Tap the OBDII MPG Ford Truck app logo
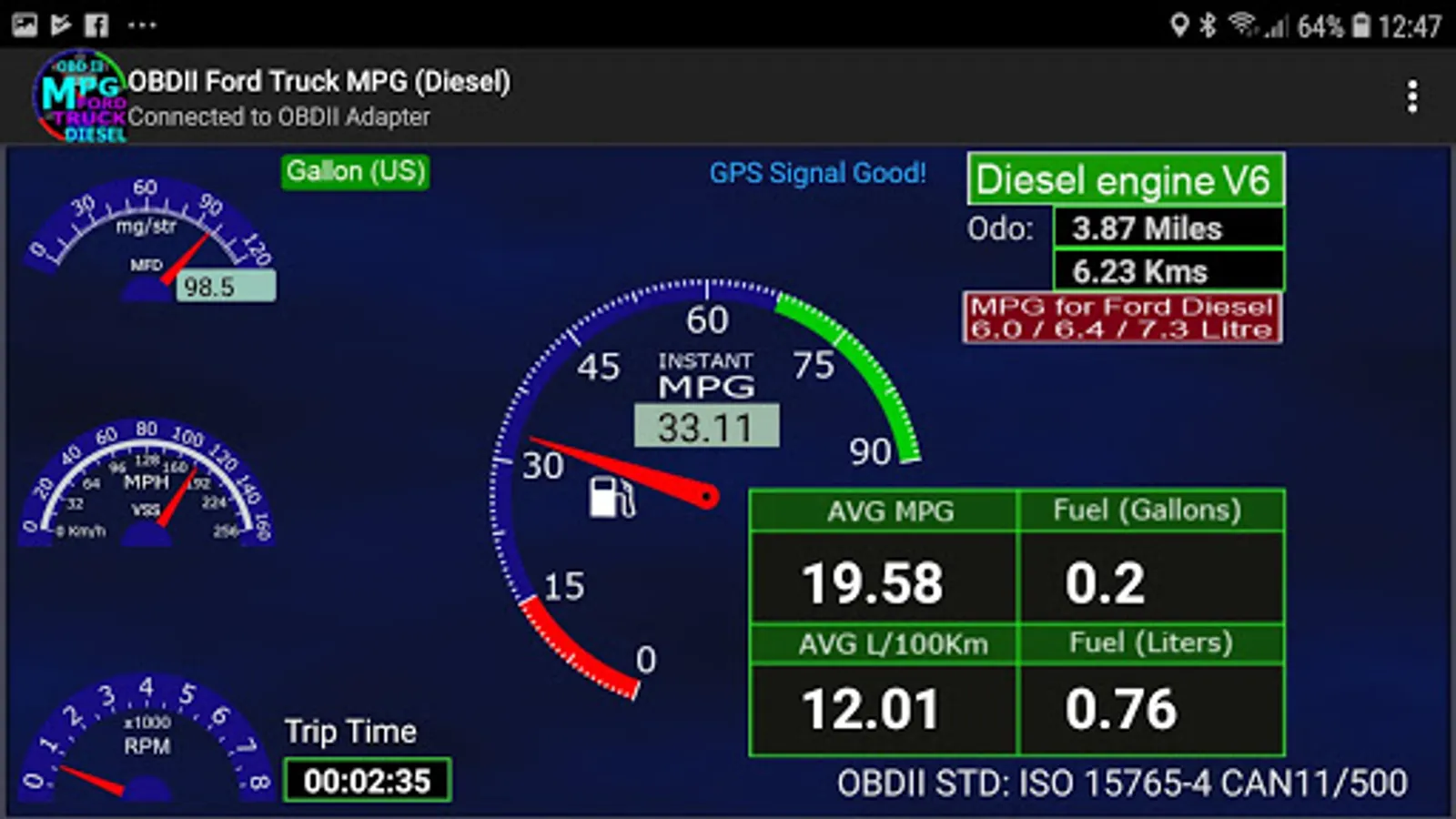This screenshot has height=819, width=1456. [81, 96]
